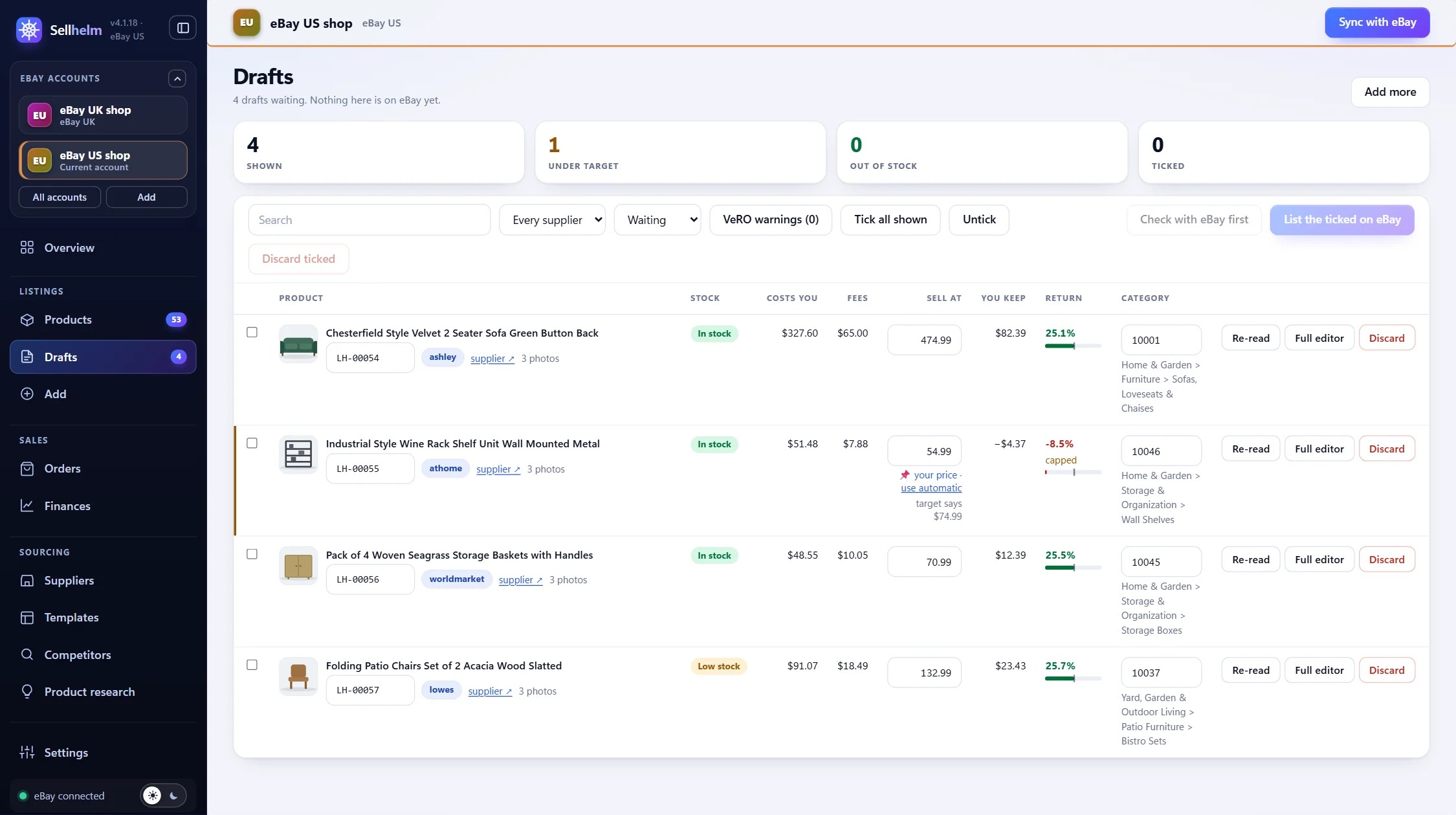
Task: Select the eBay US shop account
Action: tap(104, 161)
